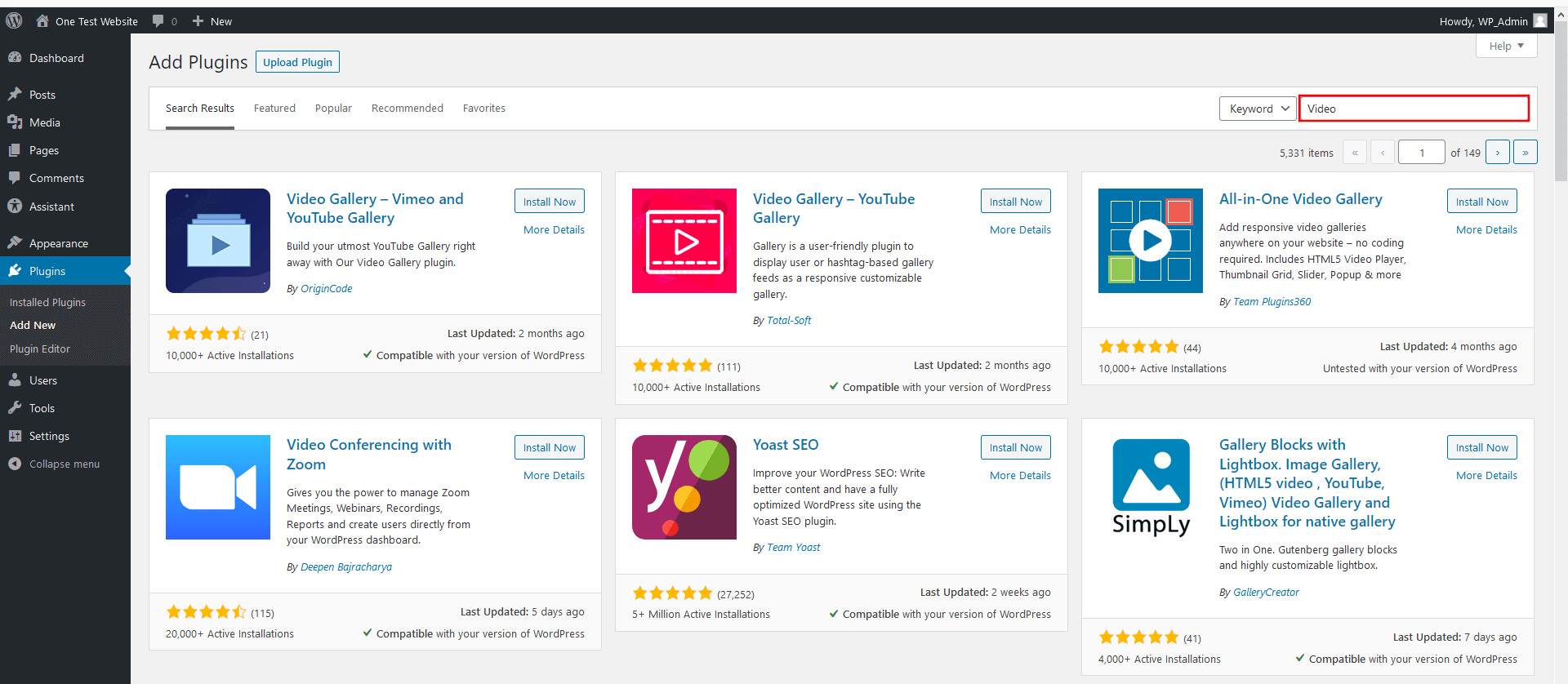
Task: Click the Collapse menu arrow icon
Action: pyautogui.click(x=15, y=464)
